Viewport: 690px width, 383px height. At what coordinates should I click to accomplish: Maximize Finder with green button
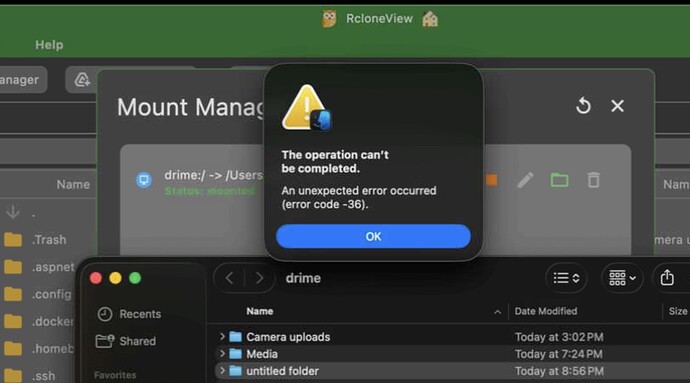[x=135, y=278]
